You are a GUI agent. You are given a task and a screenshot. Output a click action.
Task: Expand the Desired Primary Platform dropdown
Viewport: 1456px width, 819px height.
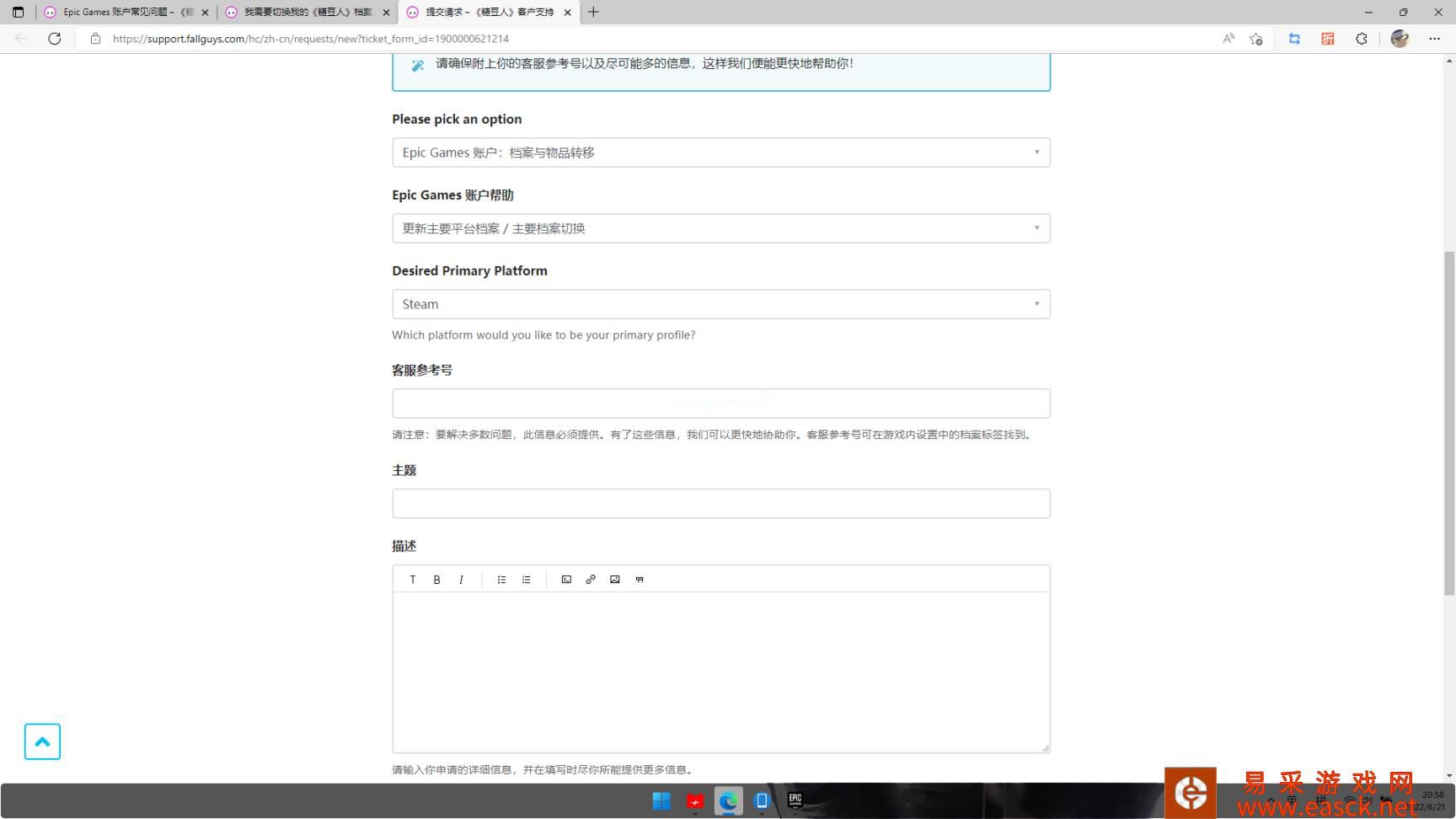click(x=721, y=304)
